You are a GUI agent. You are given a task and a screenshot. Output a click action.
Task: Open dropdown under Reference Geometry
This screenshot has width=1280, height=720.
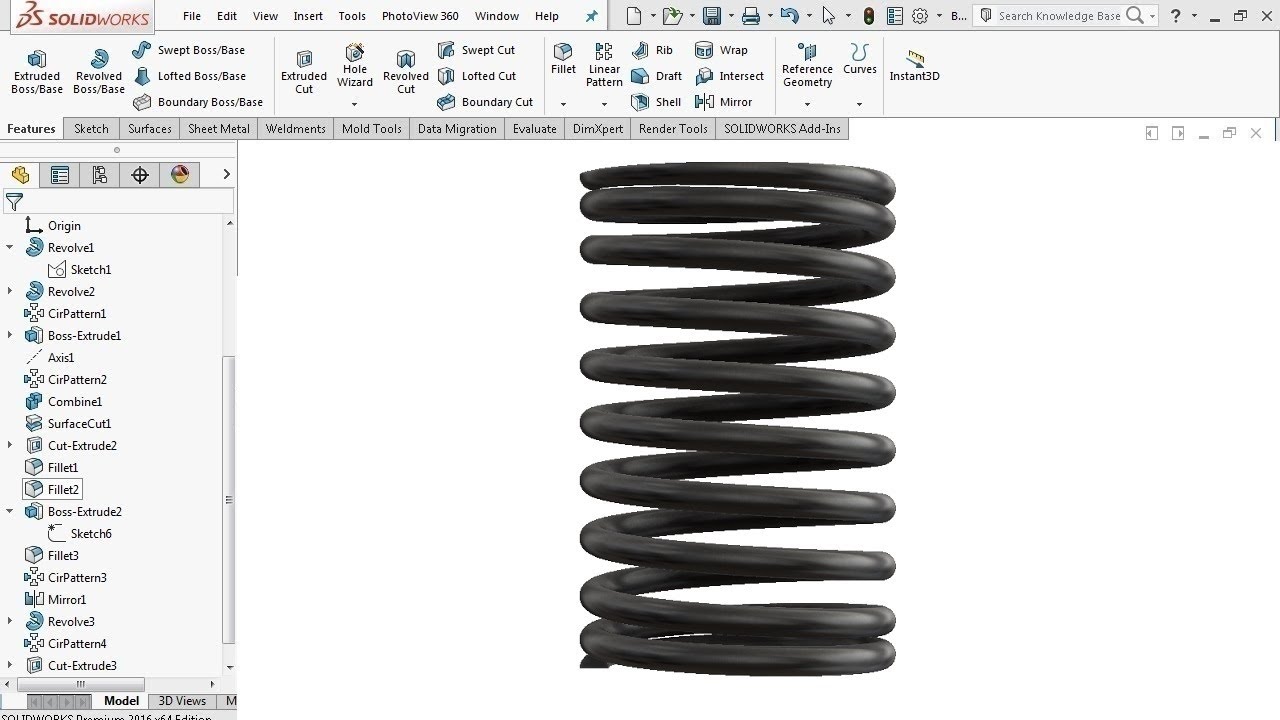807,104
